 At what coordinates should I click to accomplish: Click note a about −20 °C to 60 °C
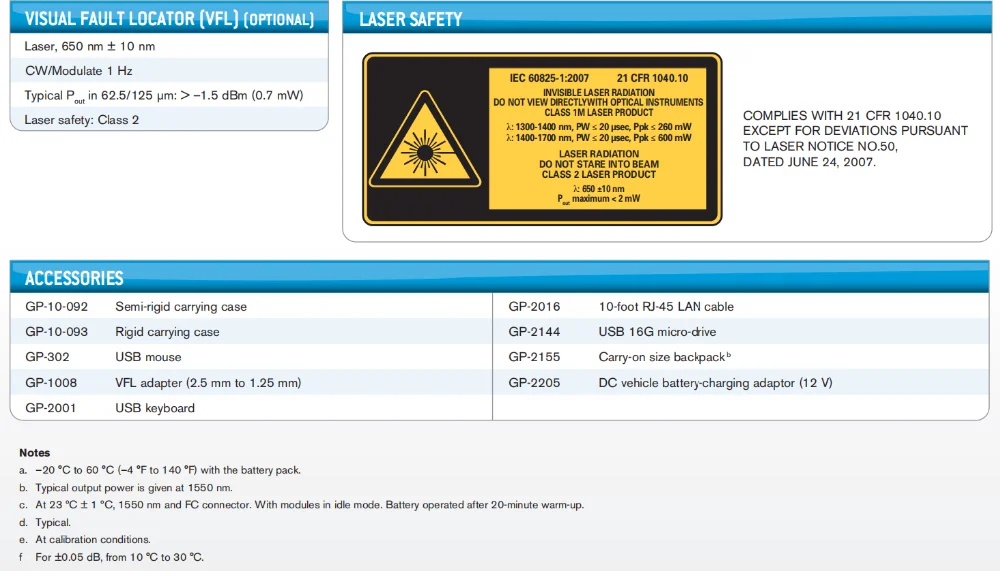point(159,470)
